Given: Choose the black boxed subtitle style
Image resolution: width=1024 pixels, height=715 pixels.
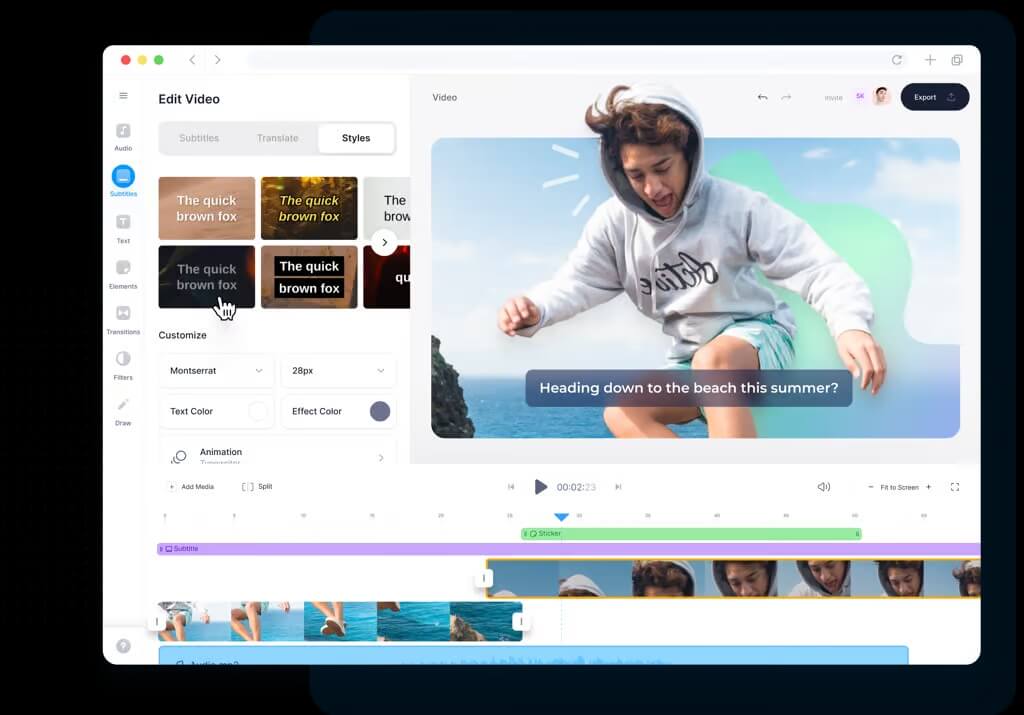Looking at the screenshot, I should [x=309, y=277].
